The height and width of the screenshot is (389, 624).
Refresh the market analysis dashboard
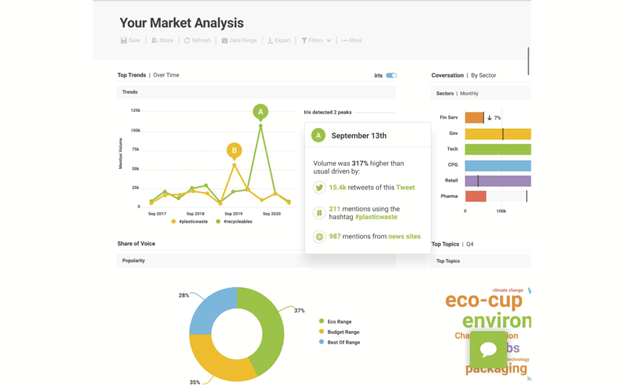point(197,40)
